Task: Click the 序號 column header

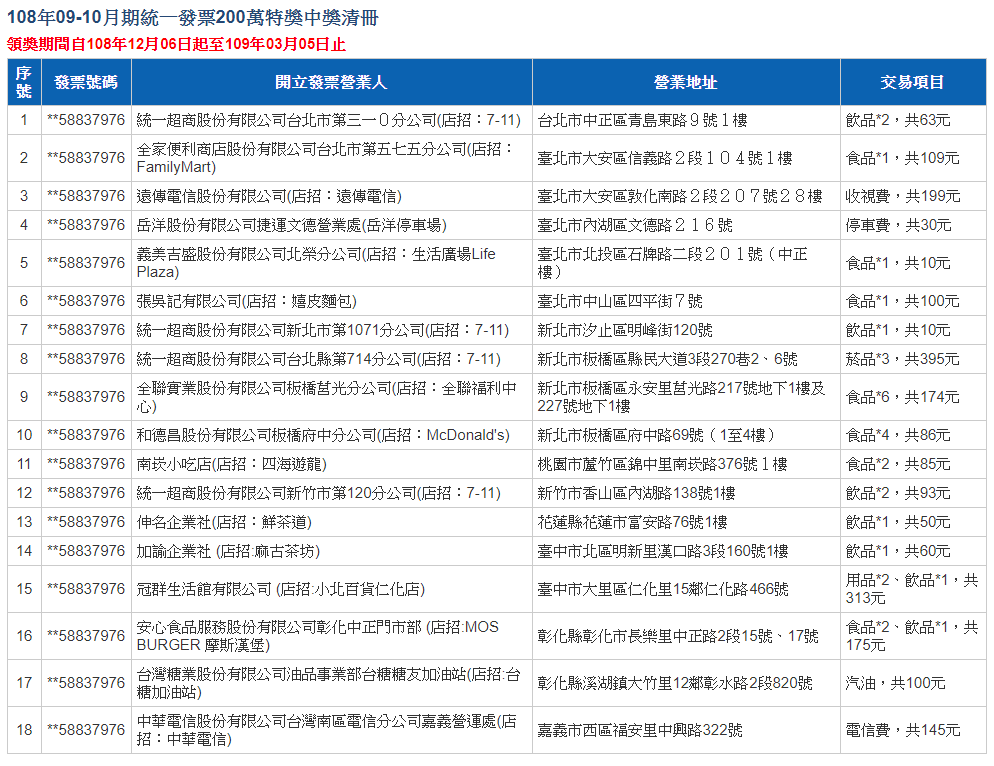Action: [x=24, y=82]
